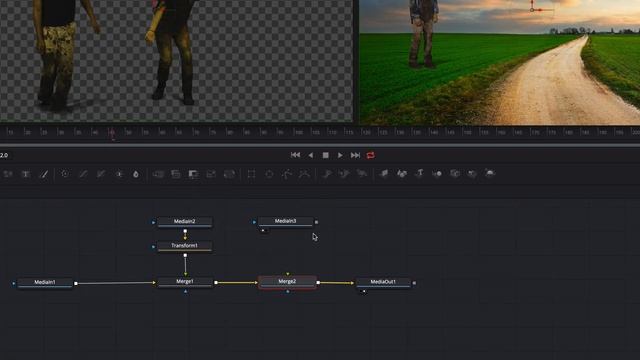Add a Matte Control node from the toolbar
640x360 pixels.
[x=193, y=174]
